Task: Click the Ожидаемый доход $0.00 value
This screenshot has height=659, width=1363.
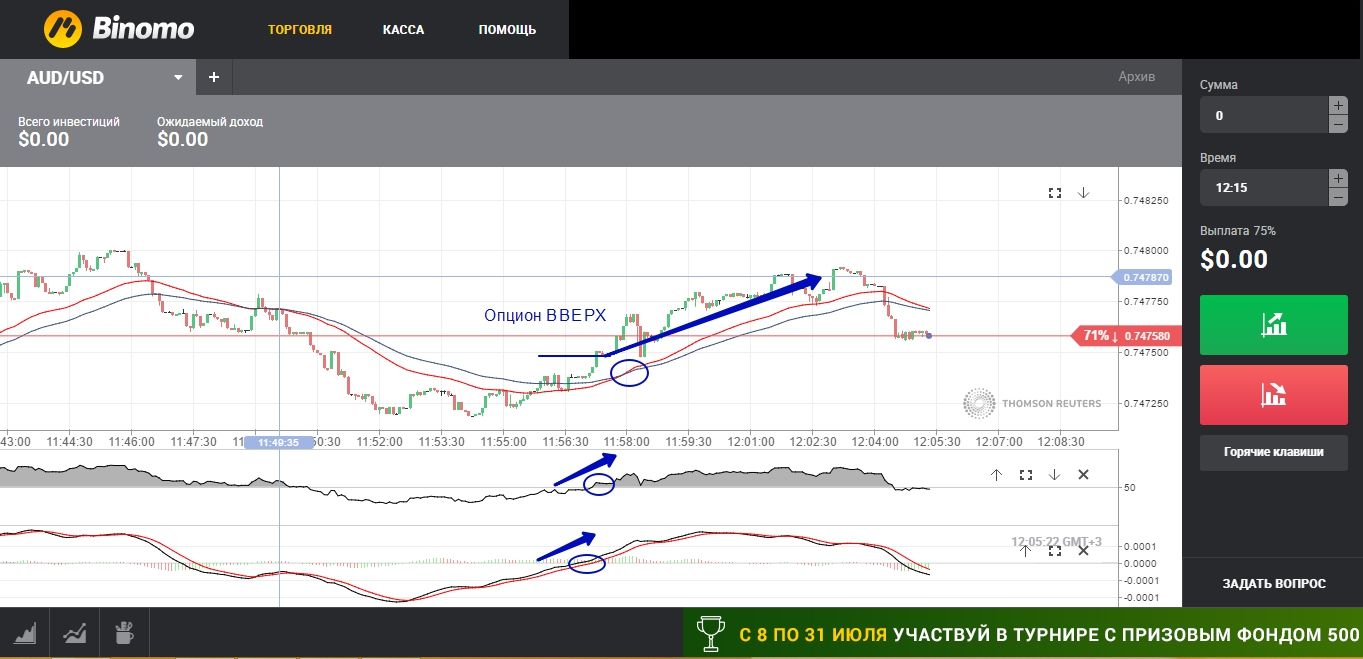Action: [183, 139]
